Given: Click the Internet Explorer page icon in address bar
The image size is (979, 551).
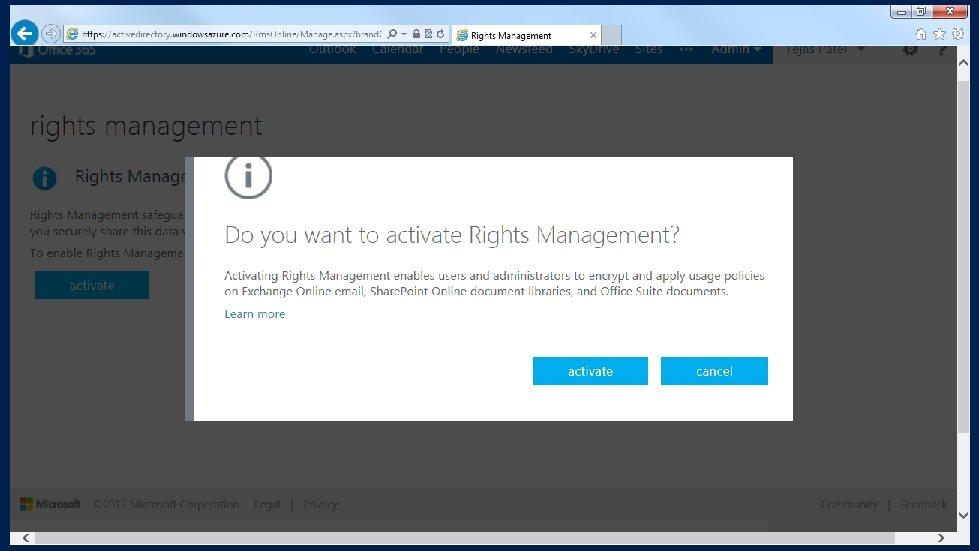Looking at the screenshot, I should point(72,34).
